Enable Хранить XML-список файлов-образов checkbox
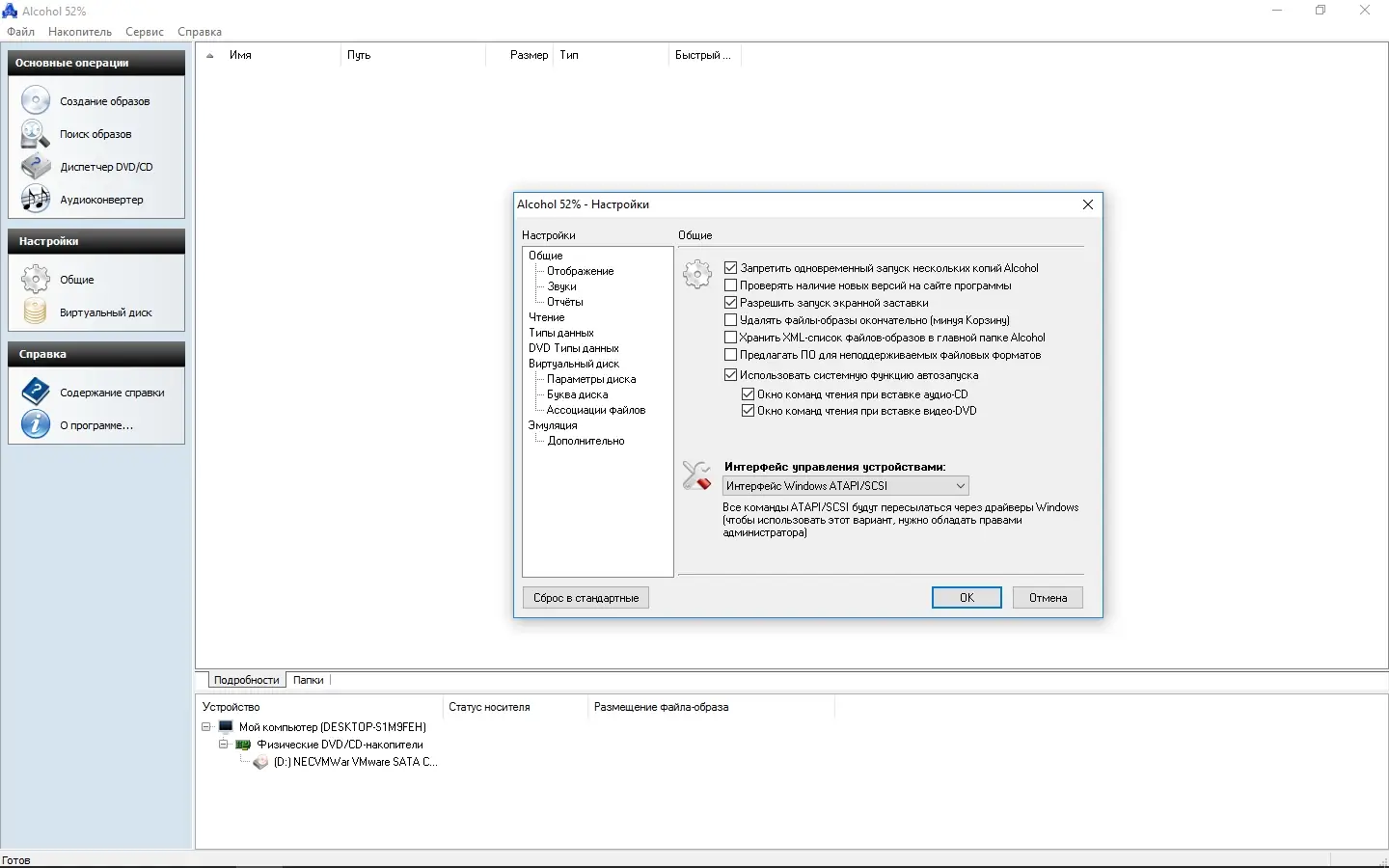1389x868 pixels. coord(730,338)
